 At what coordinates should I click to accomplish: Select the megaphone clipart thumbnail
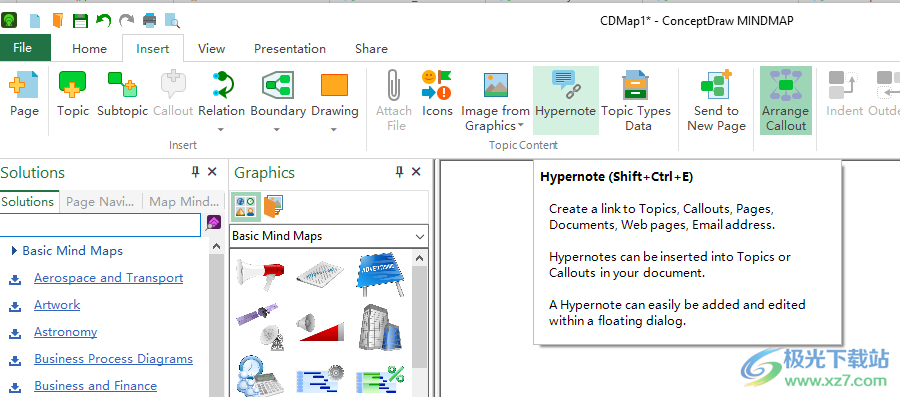click(260, 275)
